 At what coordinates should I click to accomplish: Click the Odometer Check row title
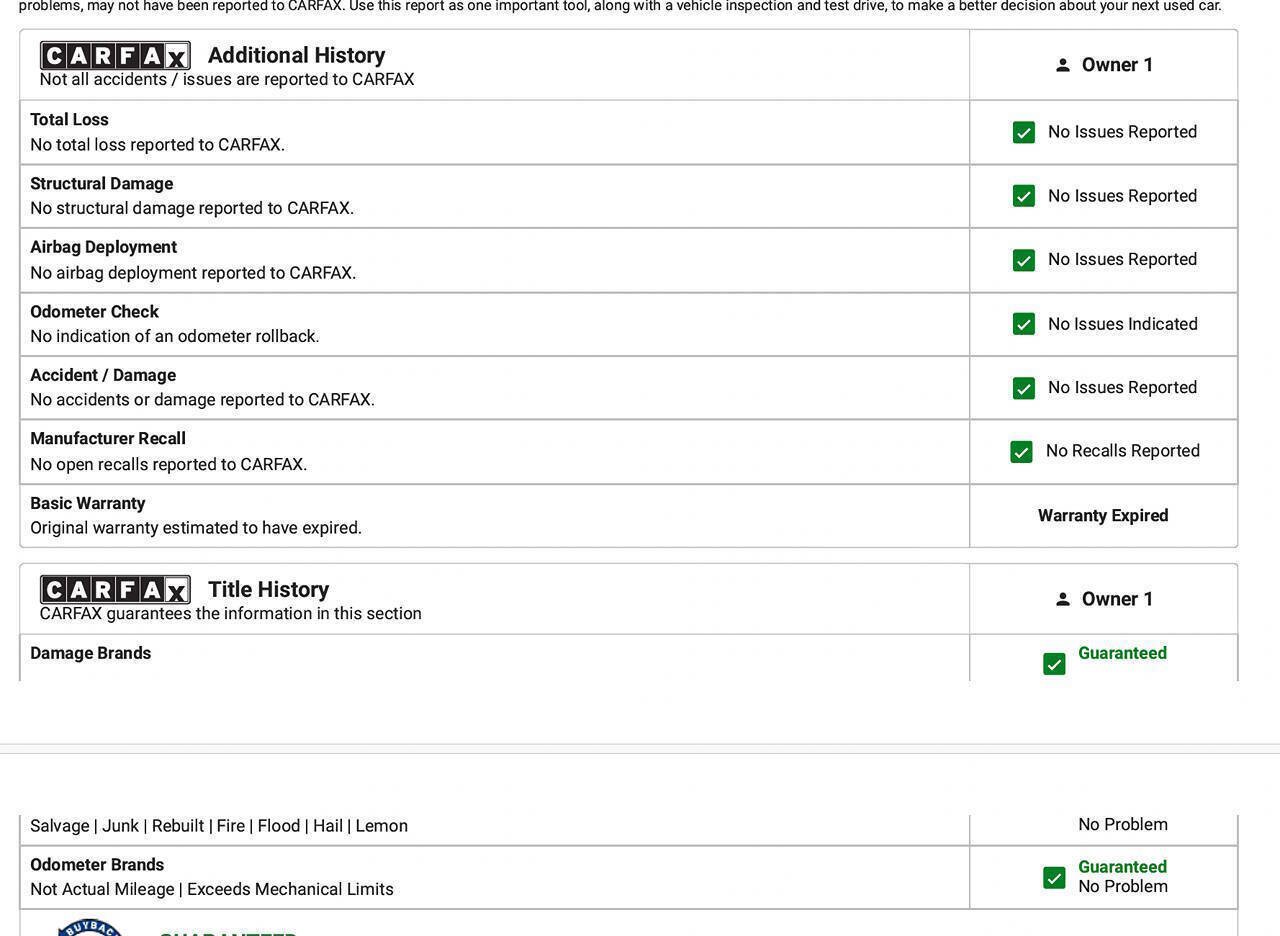(94, 311)
